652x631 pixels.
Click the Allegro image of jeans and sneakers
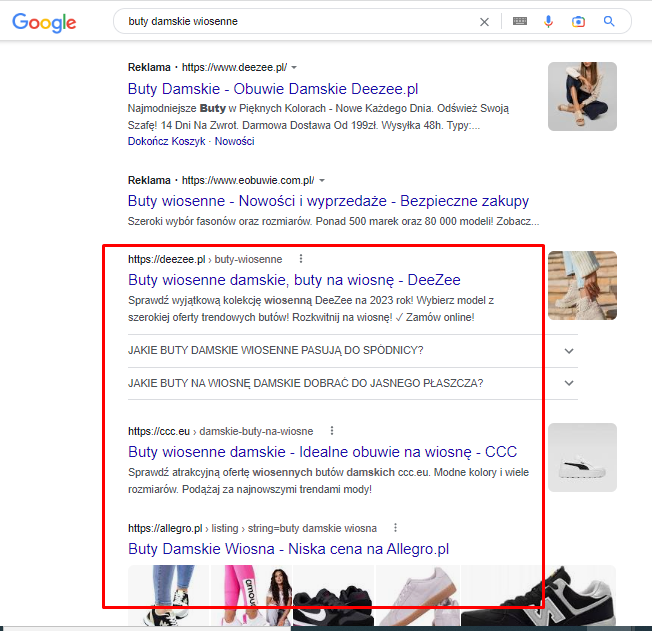(x=168, y=595)
